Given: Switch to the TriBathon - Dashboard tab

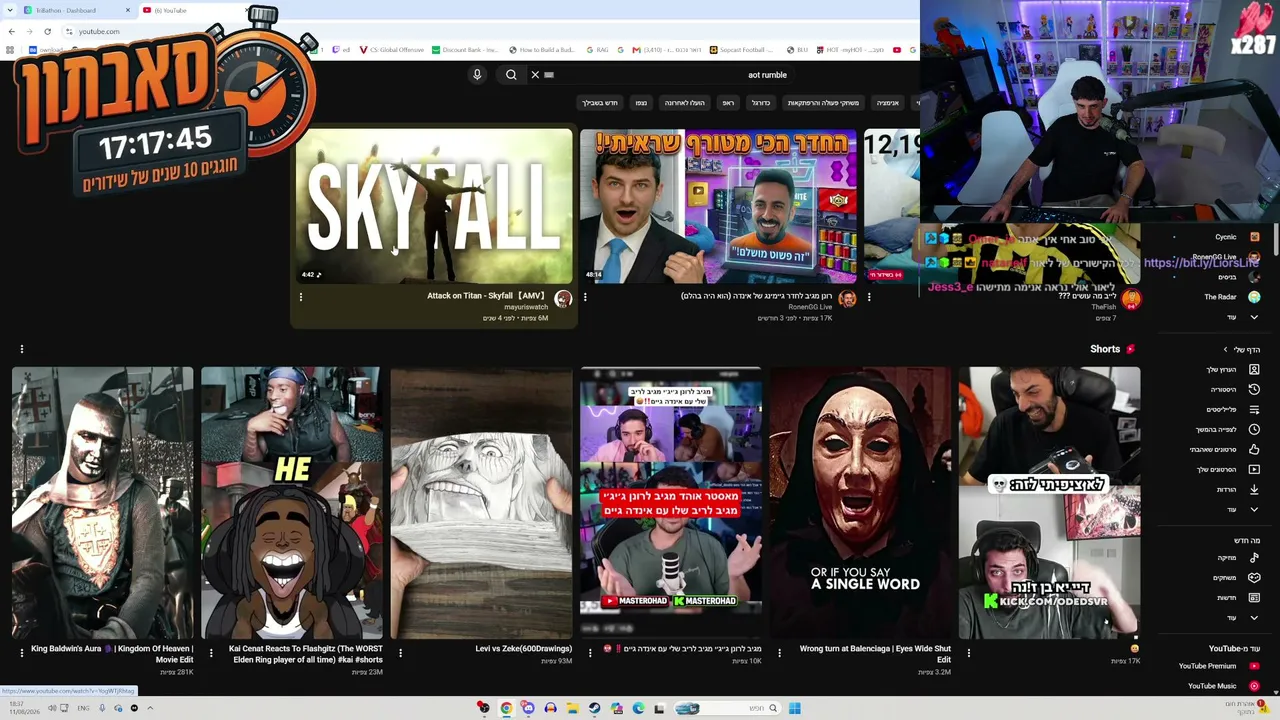Looking at the screenshot, I should pos(77,10).
